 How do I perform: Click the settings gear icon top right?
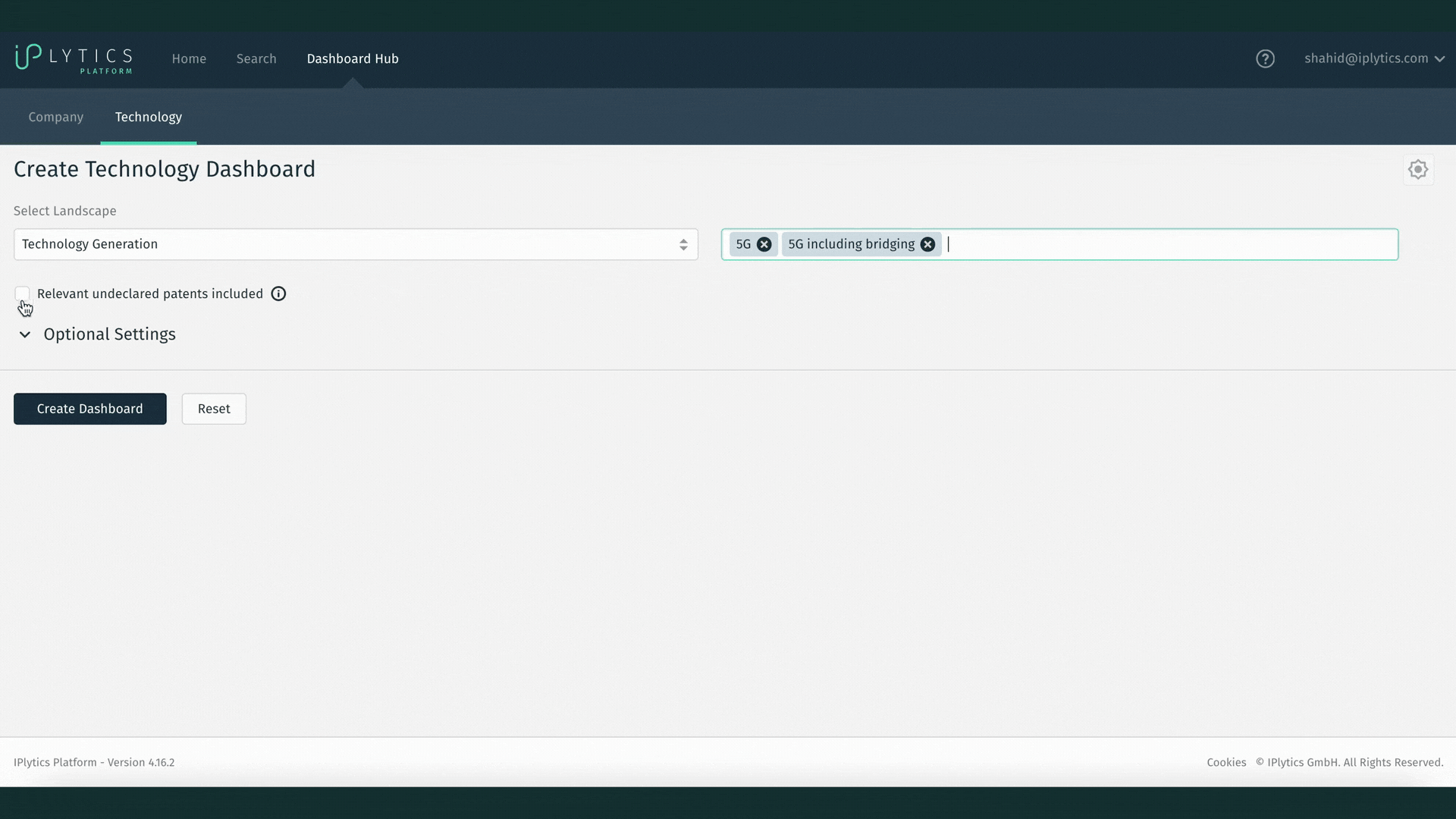[x=1418, y=169]
